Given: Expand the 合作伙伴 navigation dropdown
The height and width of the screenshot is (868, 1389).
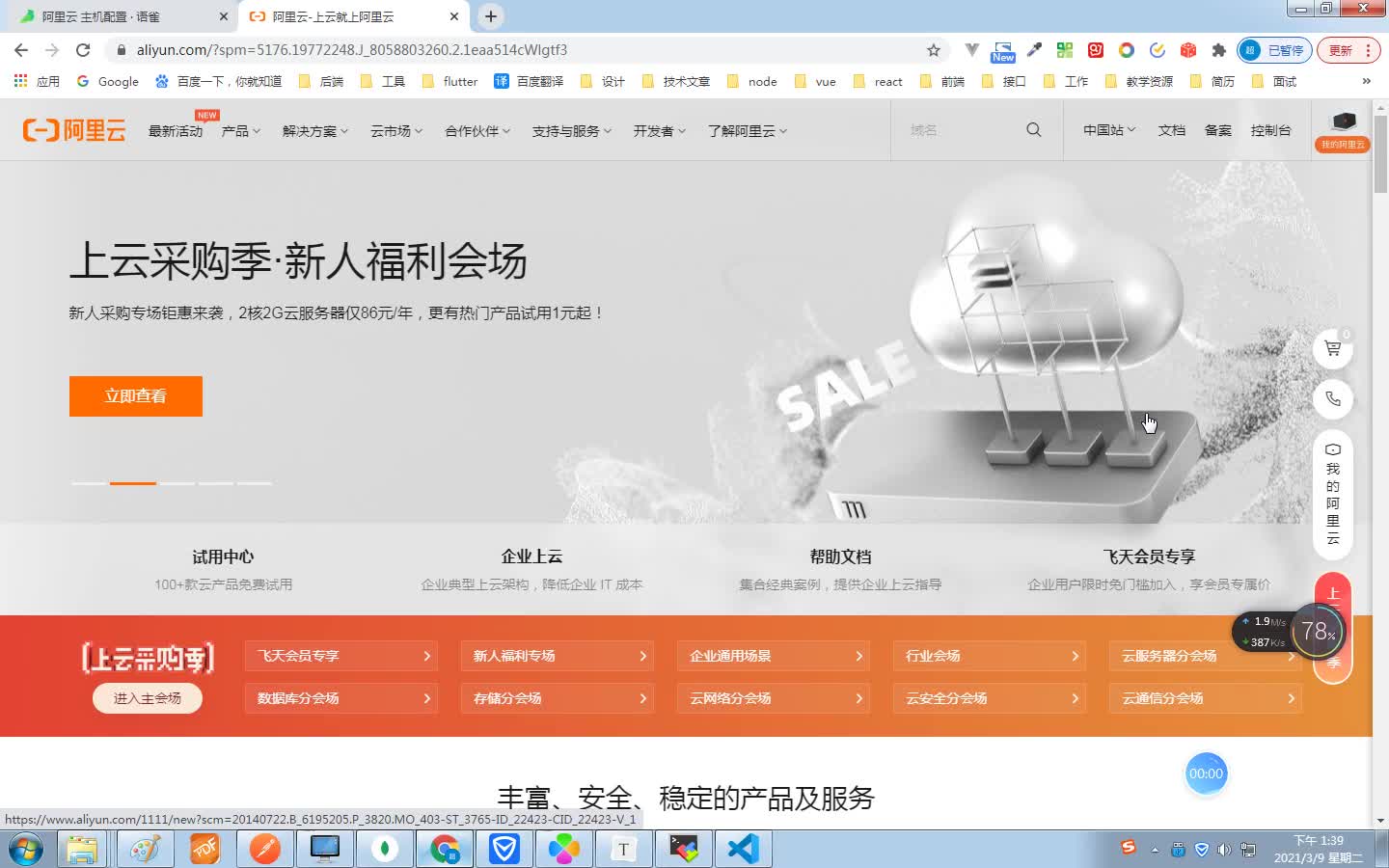Looking at the screenshot, I should (x=477, y=131).
